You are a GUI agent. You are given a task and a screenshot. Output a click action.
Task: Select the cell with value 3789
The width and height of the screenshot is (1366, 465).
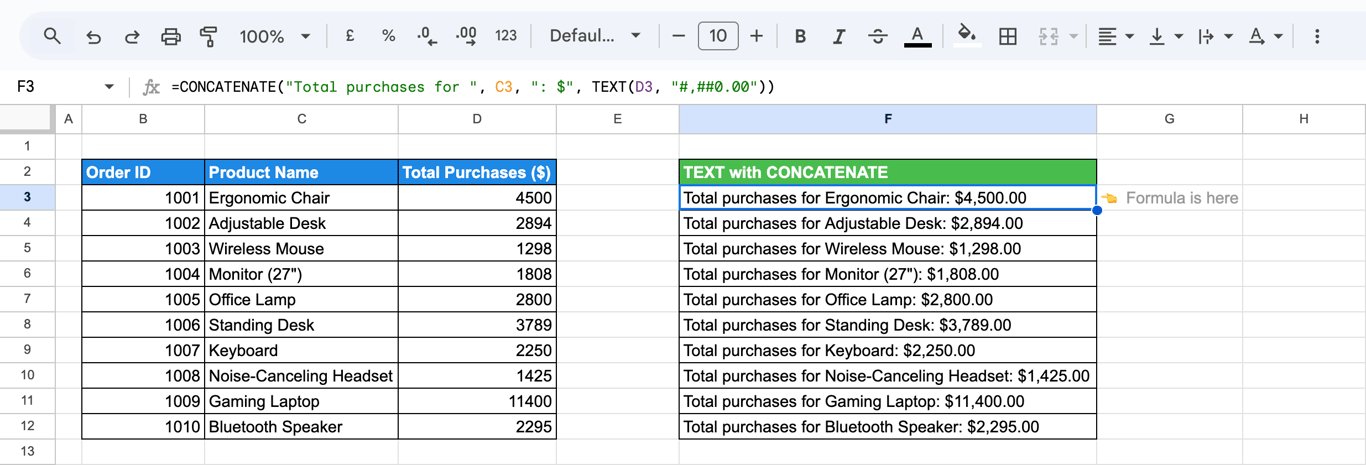(x=477, y=325)
